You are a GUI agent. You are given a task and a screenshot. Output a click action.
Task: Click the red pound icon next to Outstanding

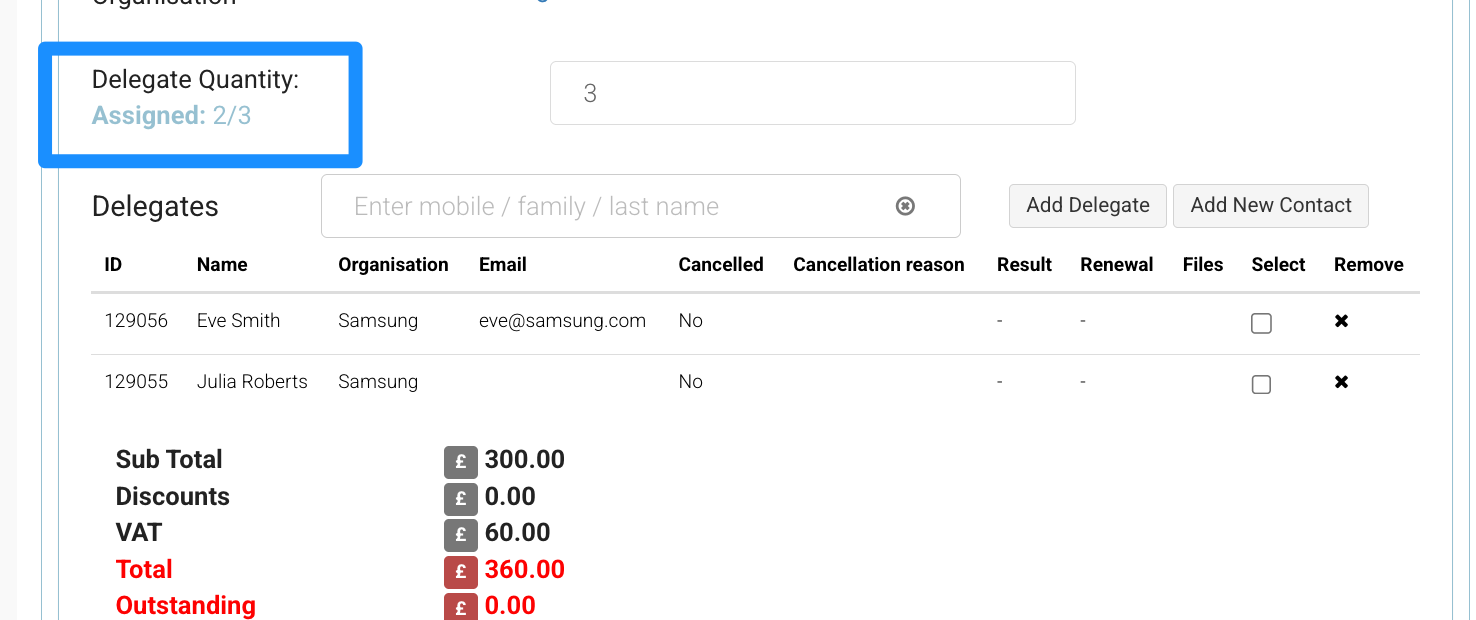tap(461, 607)
